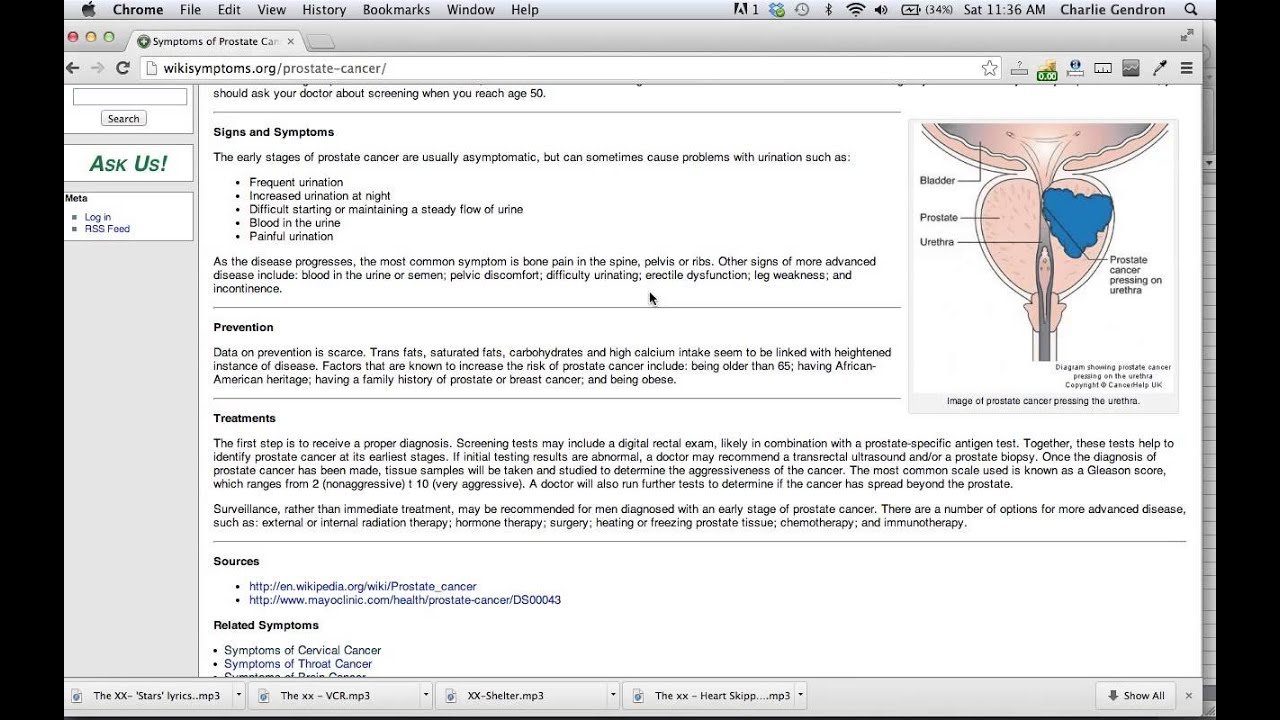Open the XX-Shelter.mp3 download
The height and width of the screenshot is (720, 1280).
point(523,696)
